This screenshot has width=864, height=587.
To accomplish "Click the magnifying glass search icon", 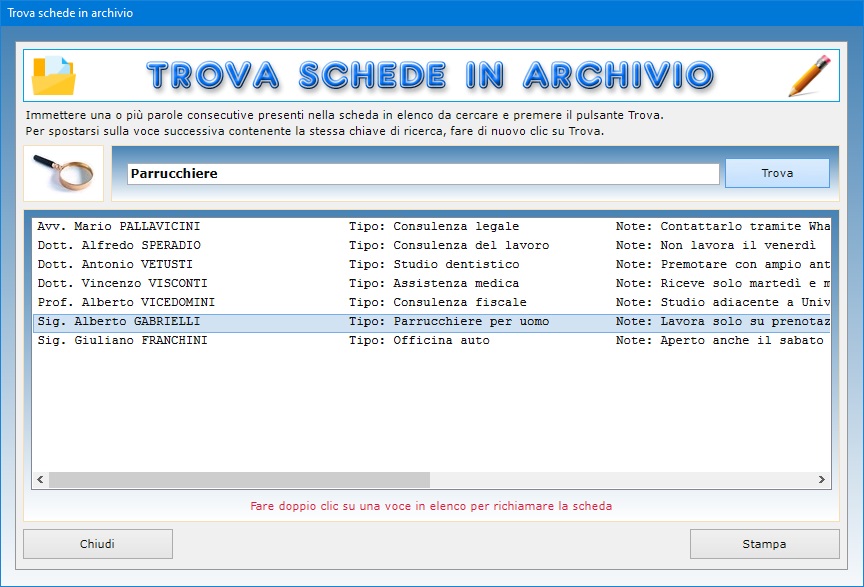I will (x=62, y=173).
